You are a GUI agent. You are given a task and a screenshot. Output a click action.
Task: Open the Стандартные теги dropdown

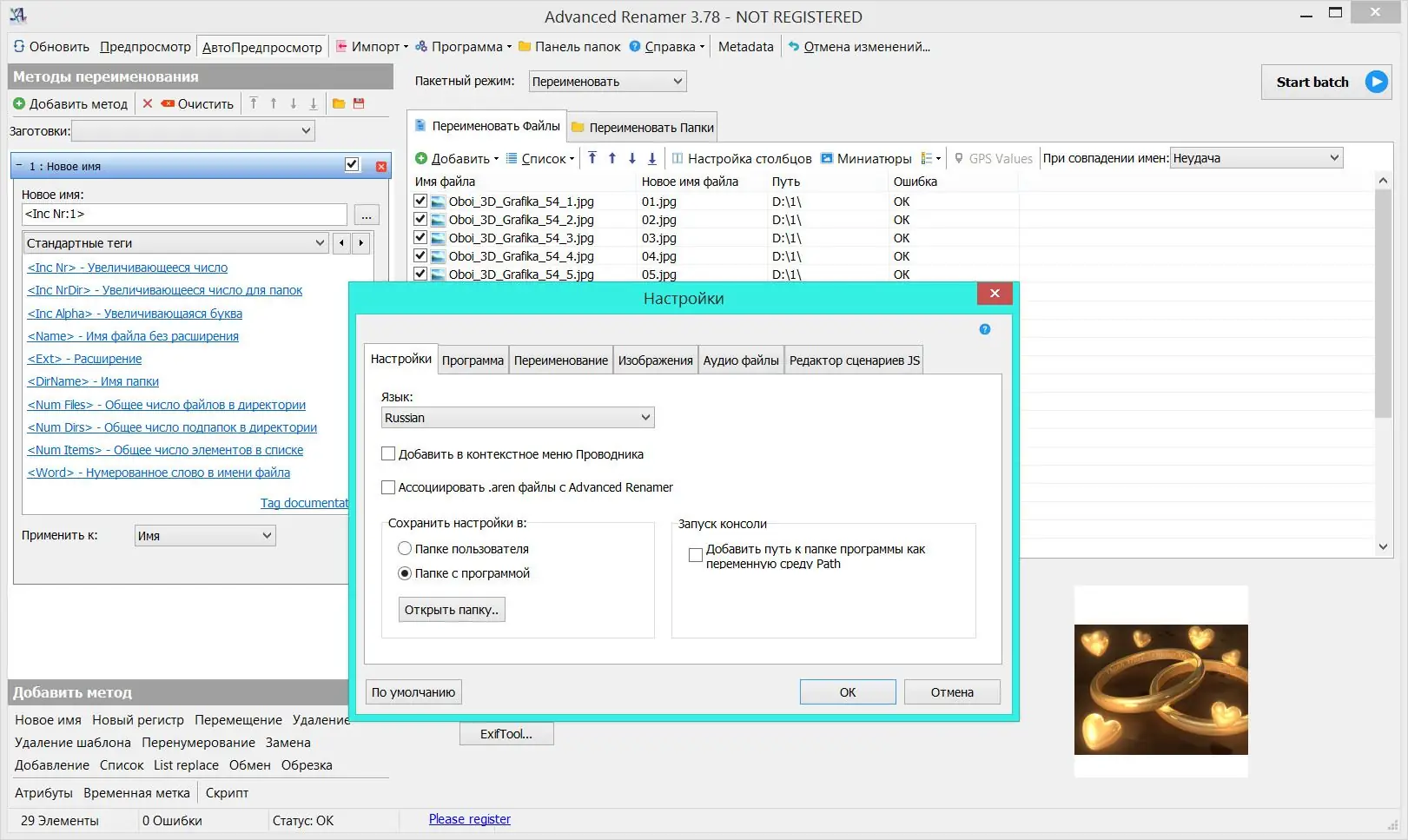coord(176,243)
